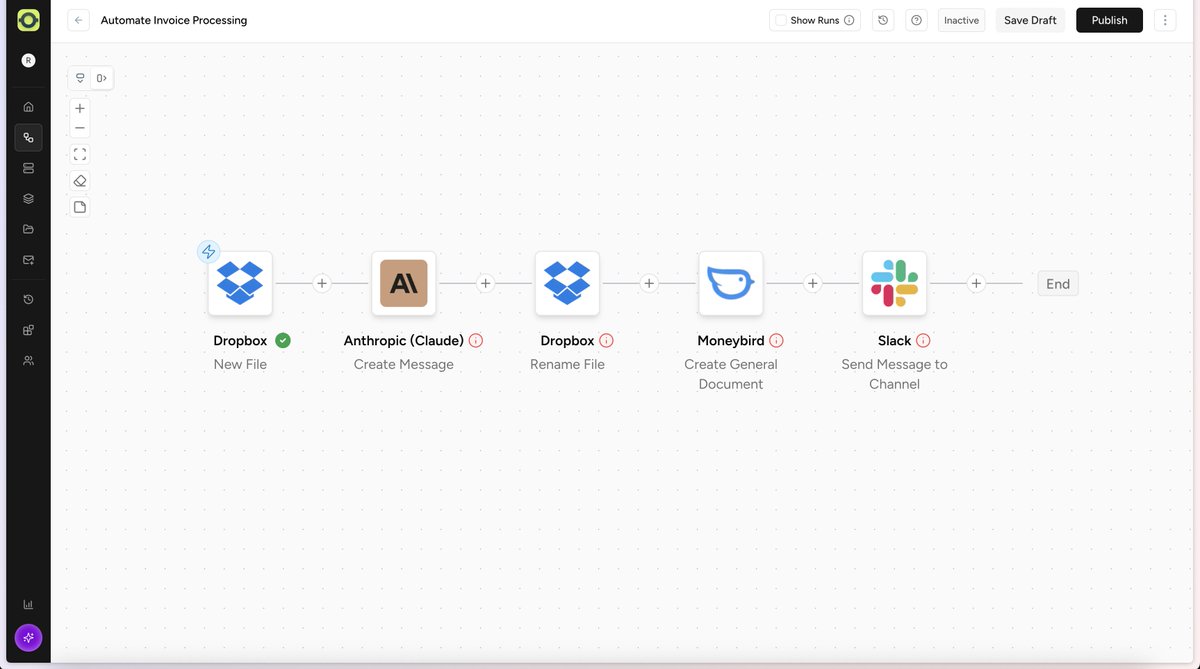Go to Home in the sidebar
Viewport: 1200px width, 669px height.
28,107
